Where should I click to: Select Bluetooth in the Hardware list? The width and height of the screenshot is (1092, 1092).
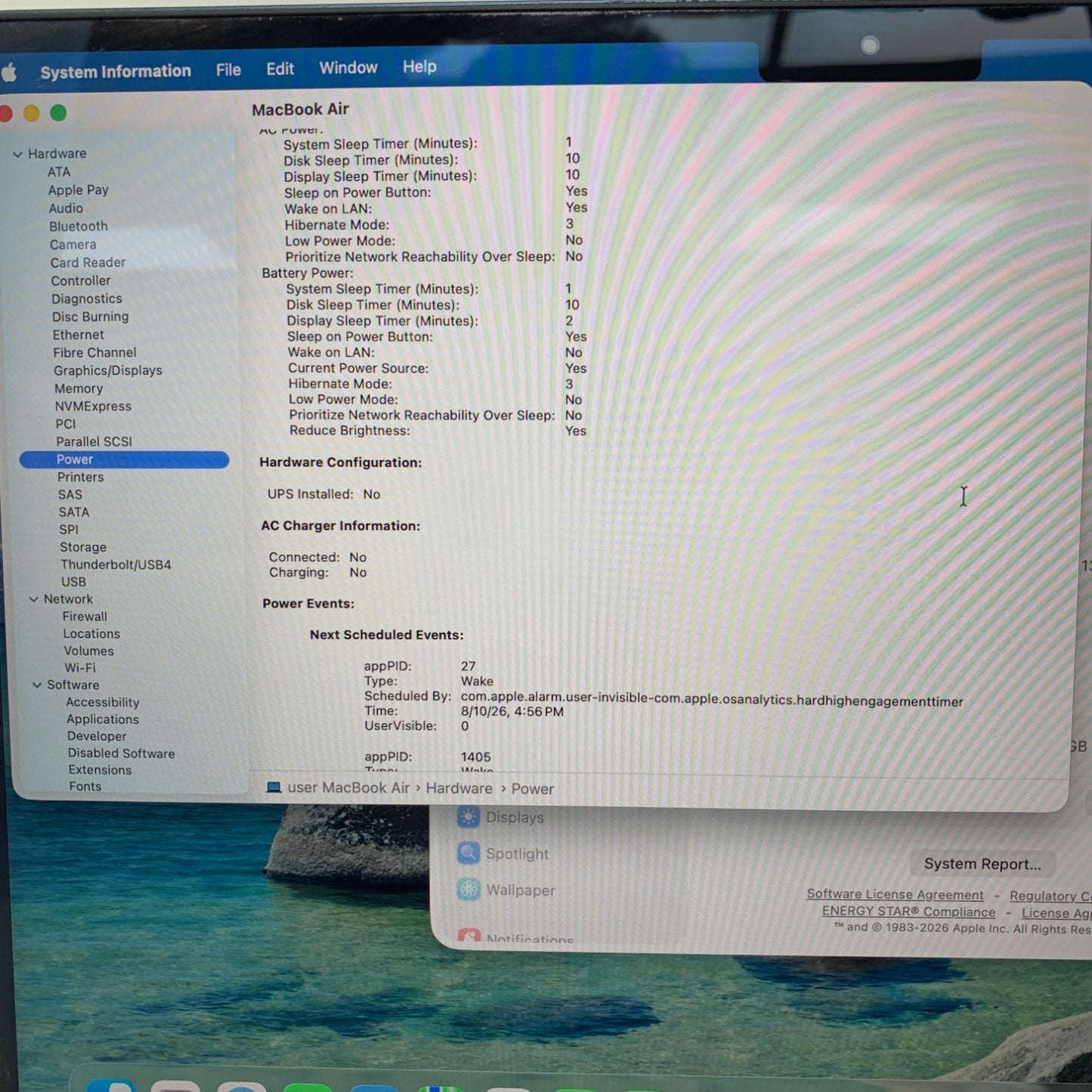coord(79,227)
